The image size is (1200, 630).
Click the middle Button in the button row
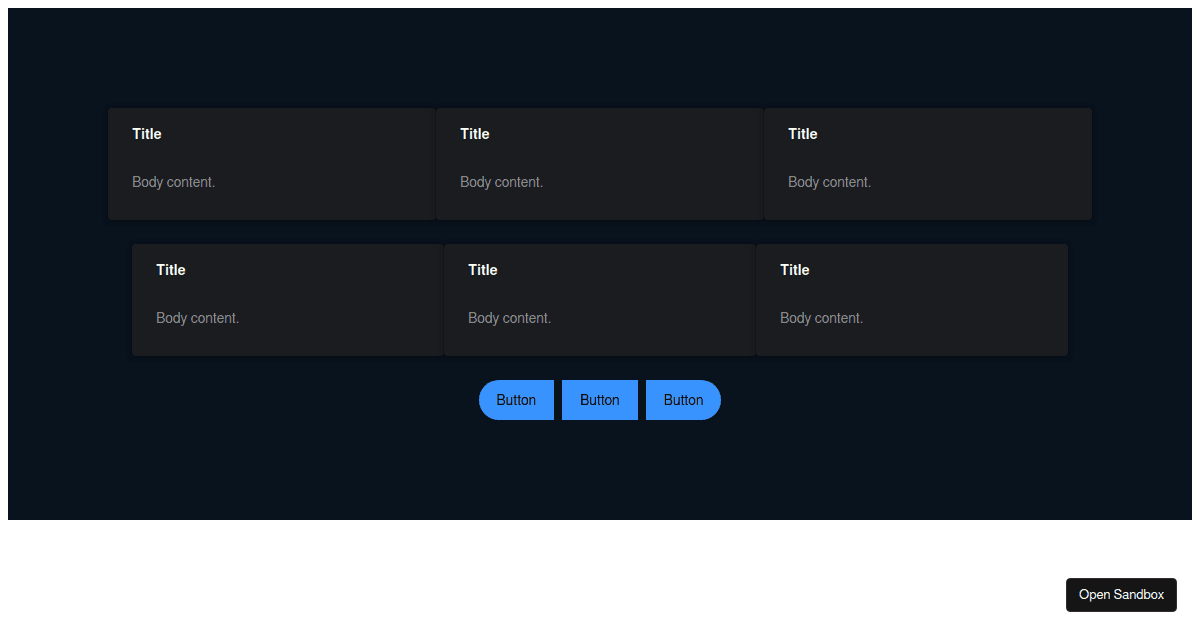tap(599, 399)
